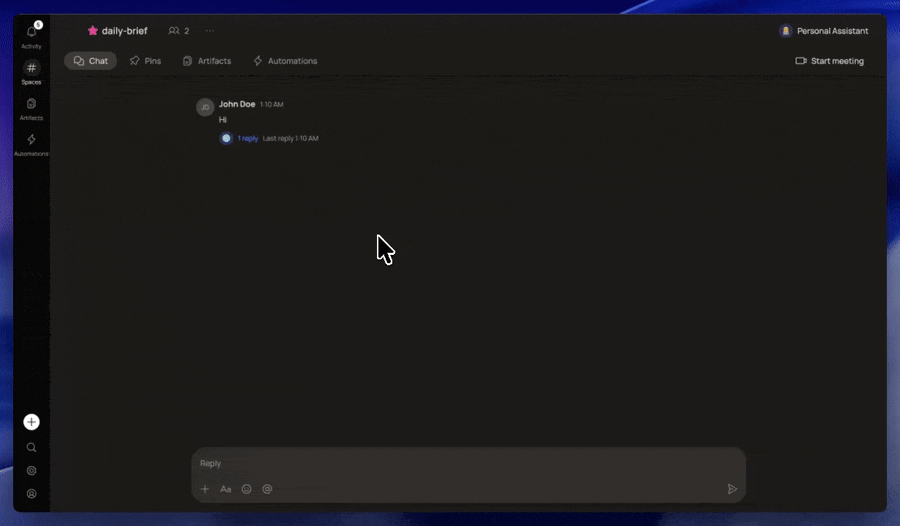The height and width of the screenshot is (526, 900).
Task: Switch to the Automations tab
Action: (285, 61)
